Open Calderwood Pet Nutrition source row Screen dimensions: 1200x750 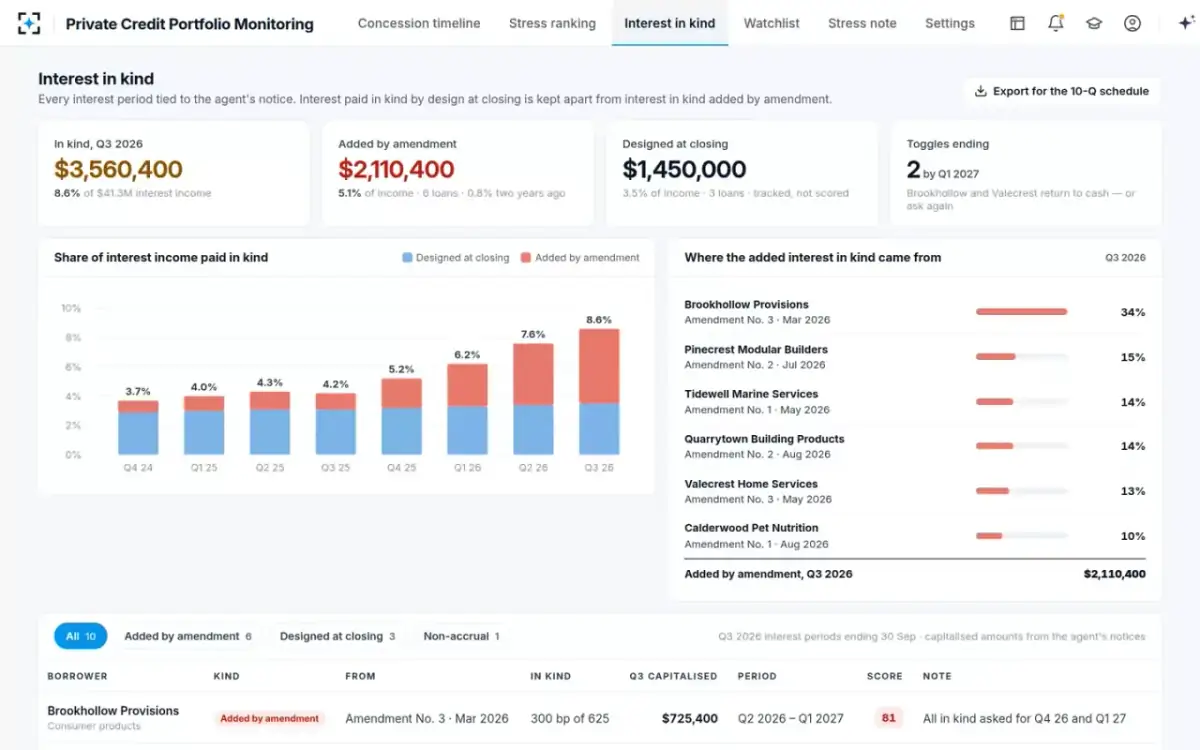pos(915,536)
